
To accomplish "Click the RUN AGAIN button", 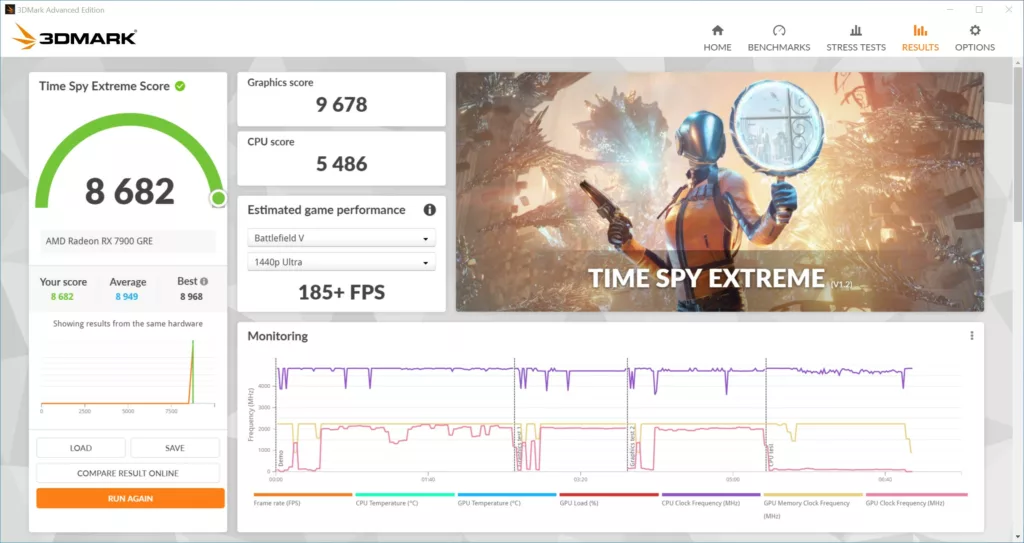I will (131, 498).
